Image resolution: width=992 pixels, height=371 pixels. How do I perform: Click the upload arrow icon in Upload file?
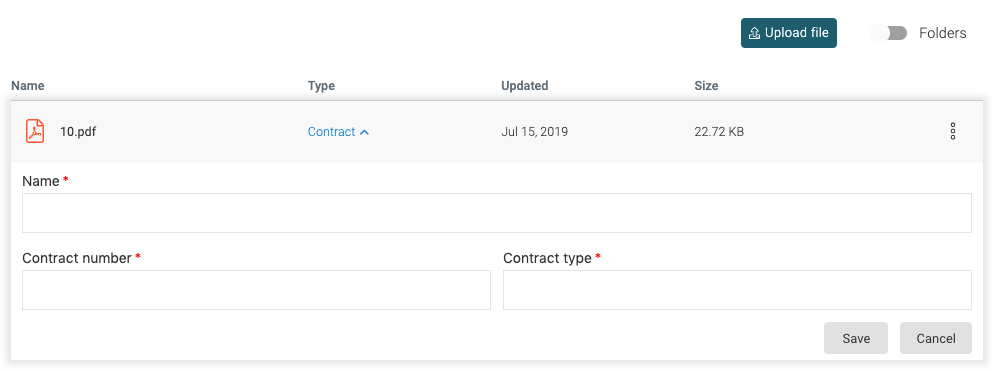tap(754, 33)
